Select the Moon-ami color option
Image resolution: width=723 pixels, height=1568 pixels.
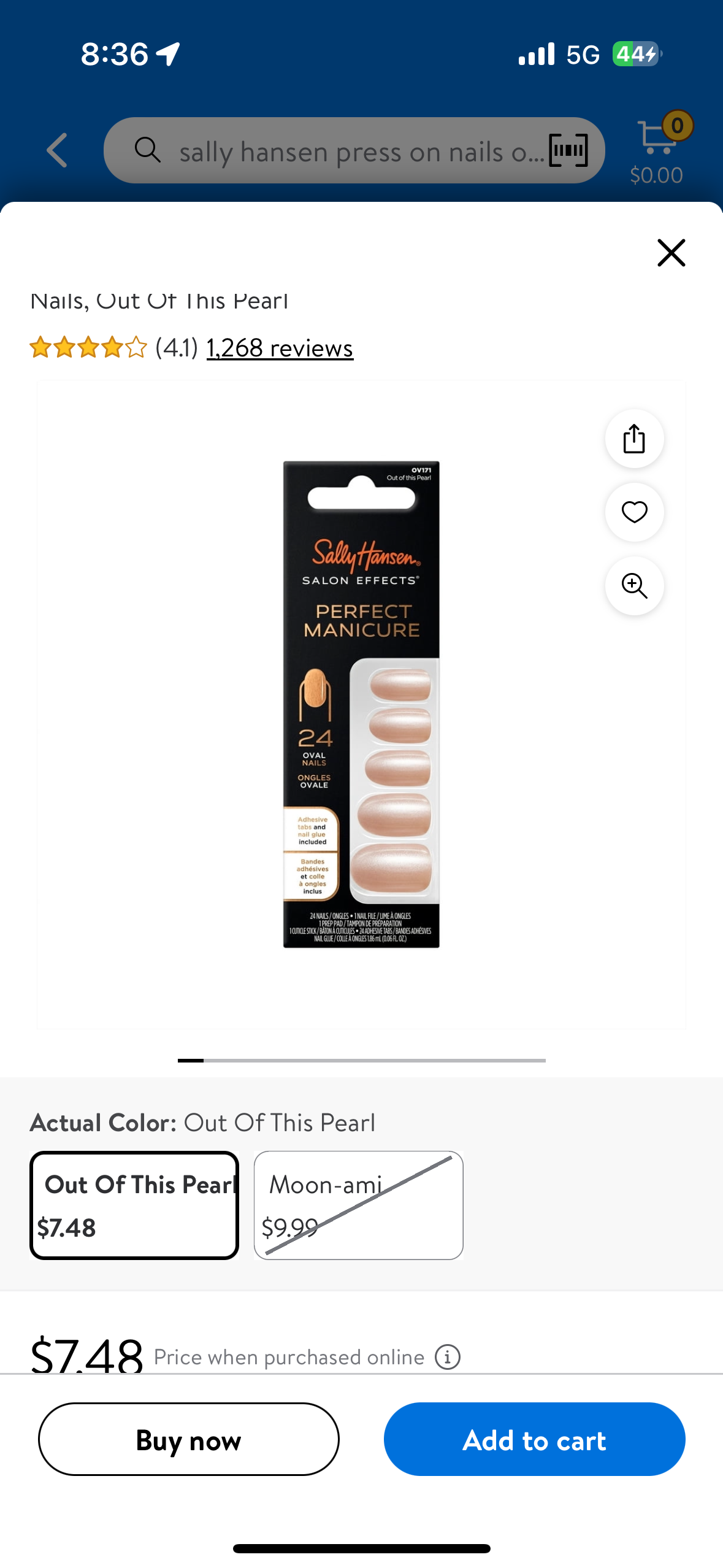click(x=359, y=1205)
